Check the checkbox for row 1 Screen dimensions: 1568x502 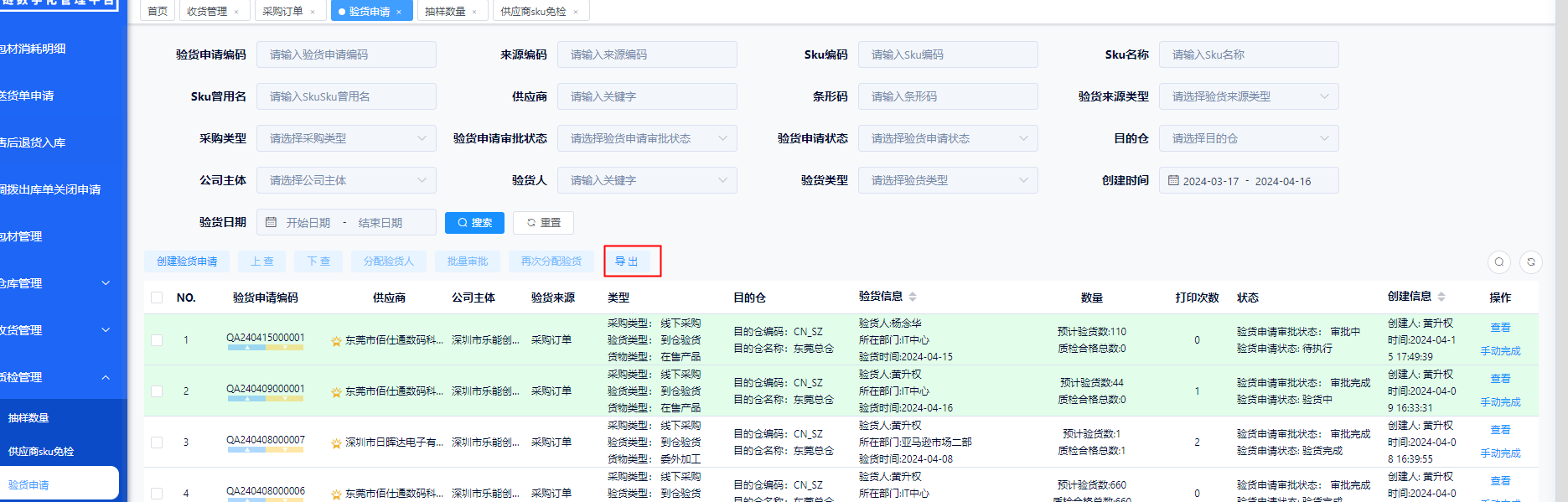157,340
